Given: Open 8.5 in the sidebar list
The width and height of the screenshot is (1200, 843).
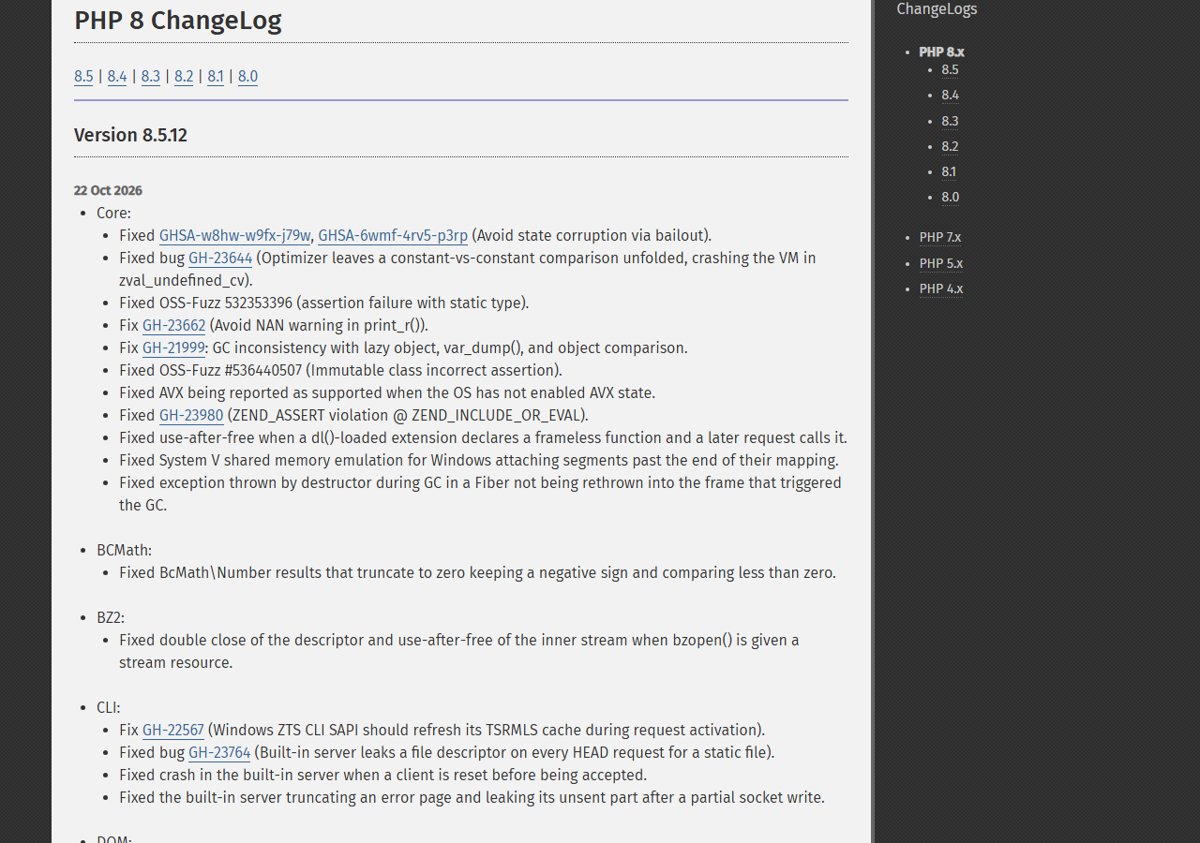Looking at the screenshot, I should (950, 70).
